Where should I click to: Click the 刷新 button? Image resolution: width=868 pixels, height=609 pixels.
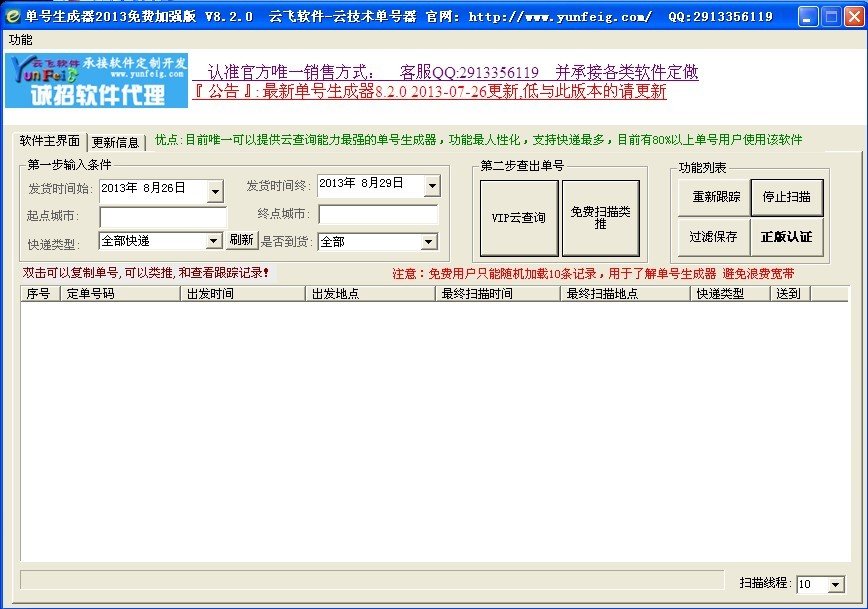pyautogui.click(x=241, y=240)
